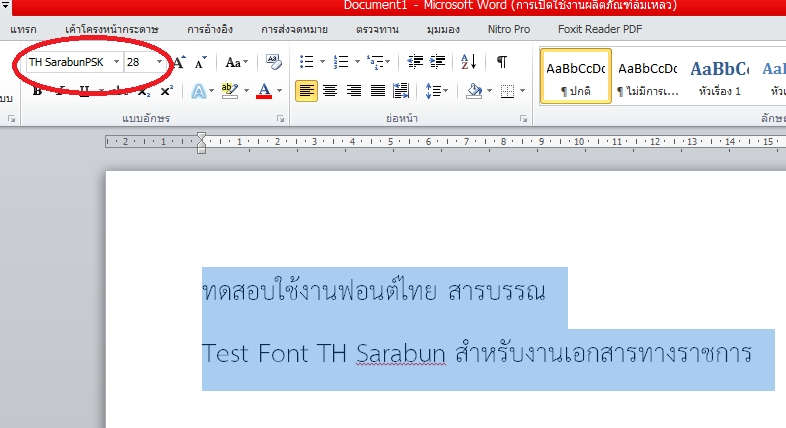
Task: Click the Thai Distributed alignment icon
Action: (401, 91)
